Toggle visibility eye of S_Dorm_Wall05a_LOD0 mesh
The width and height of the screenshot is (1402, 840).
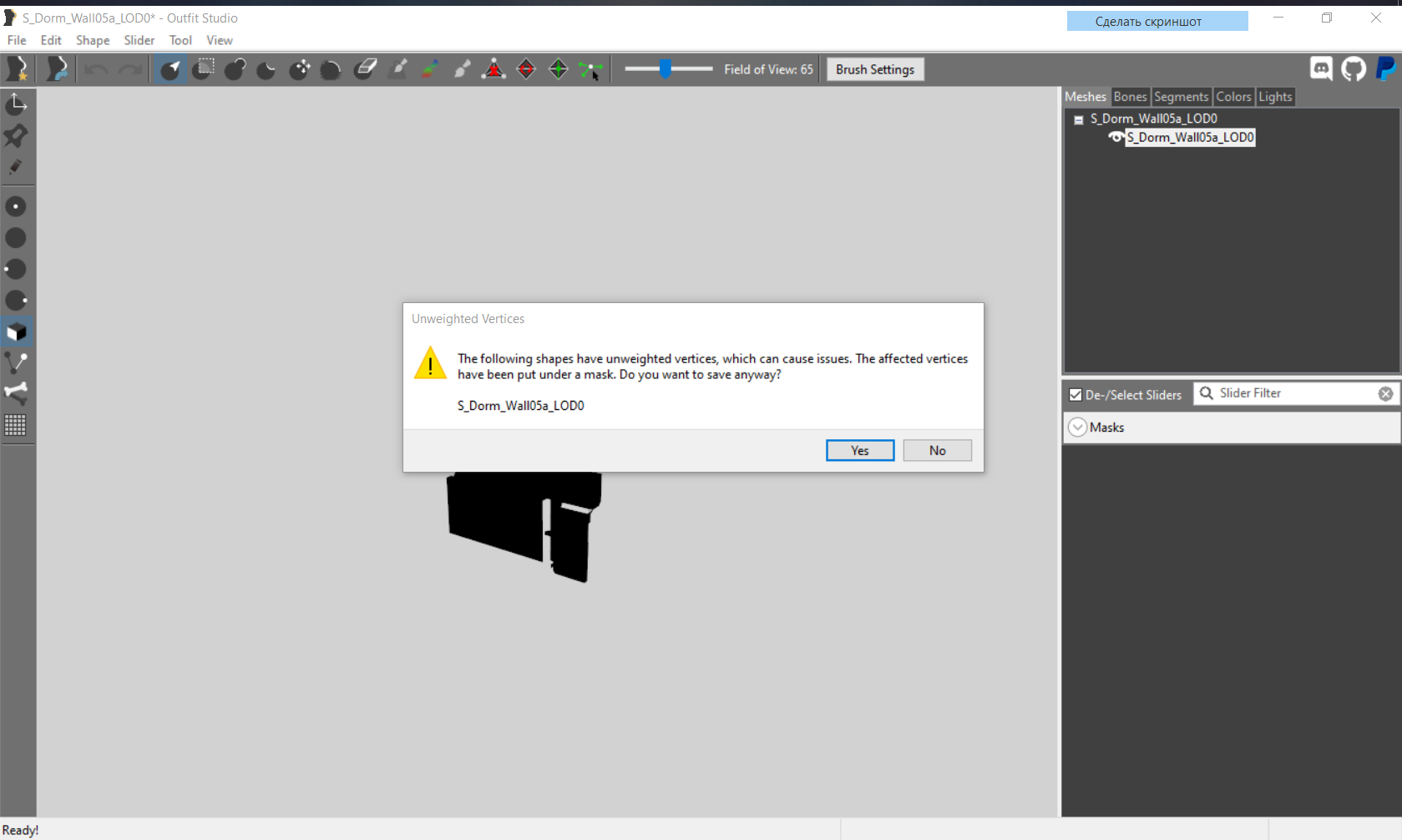pyautogui.click(x=1116, y=138)
